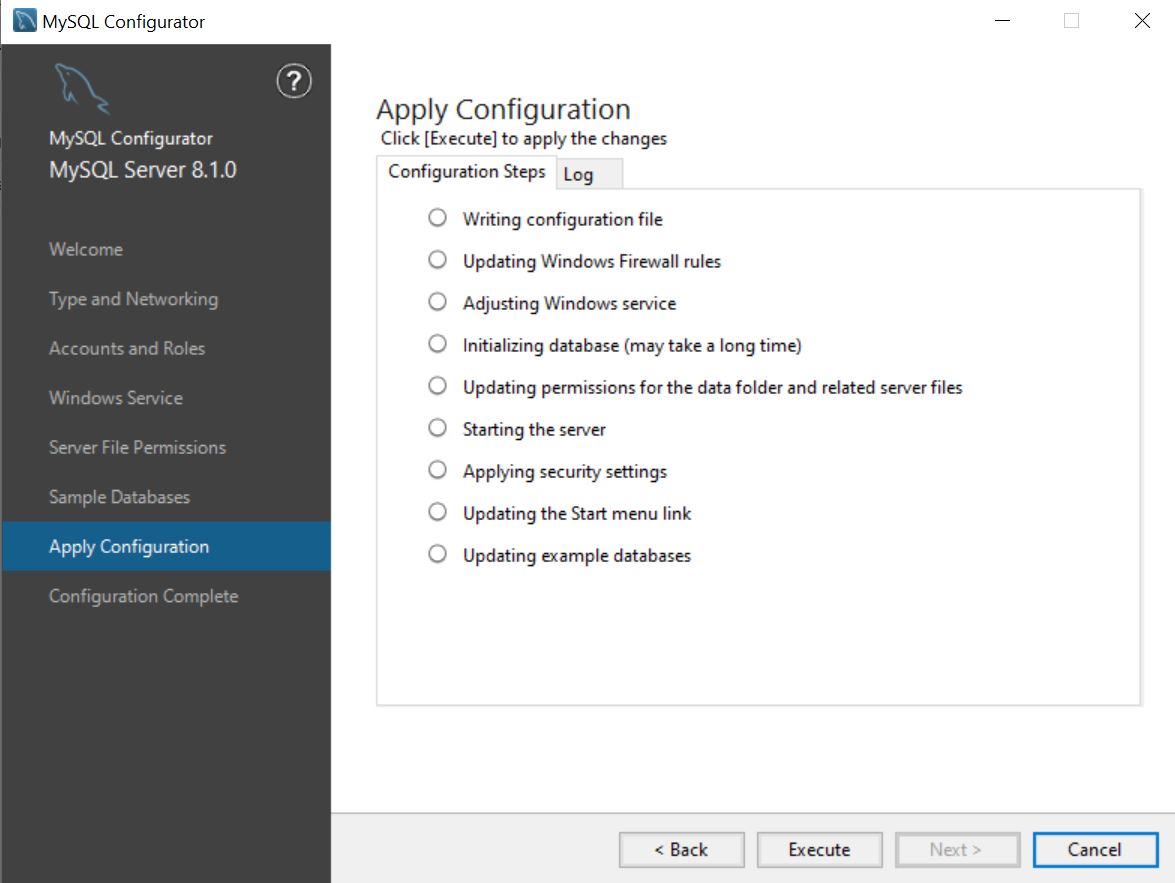
Task: Click the status circle for Writing configuration file
Action: pos(437,217)
